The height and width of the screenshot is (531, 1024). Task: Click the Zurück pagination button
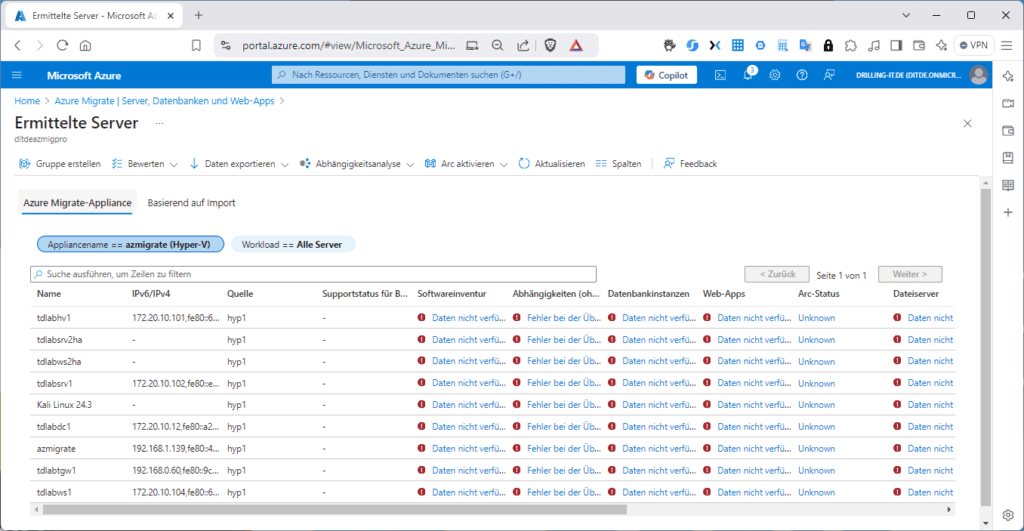(x=777, y=274)
